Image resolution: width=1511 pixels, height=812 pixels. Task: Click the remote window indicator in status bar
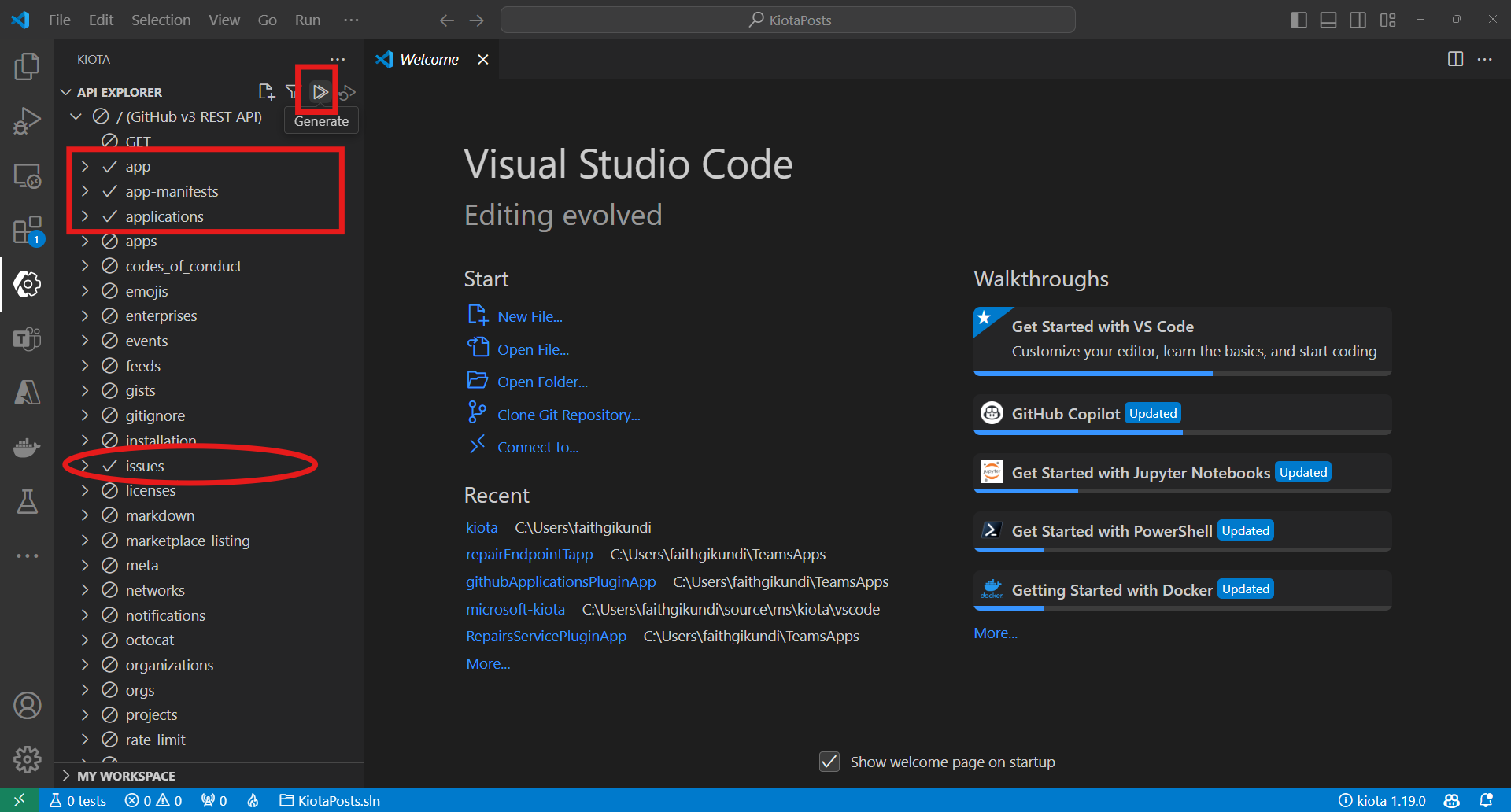20,800
